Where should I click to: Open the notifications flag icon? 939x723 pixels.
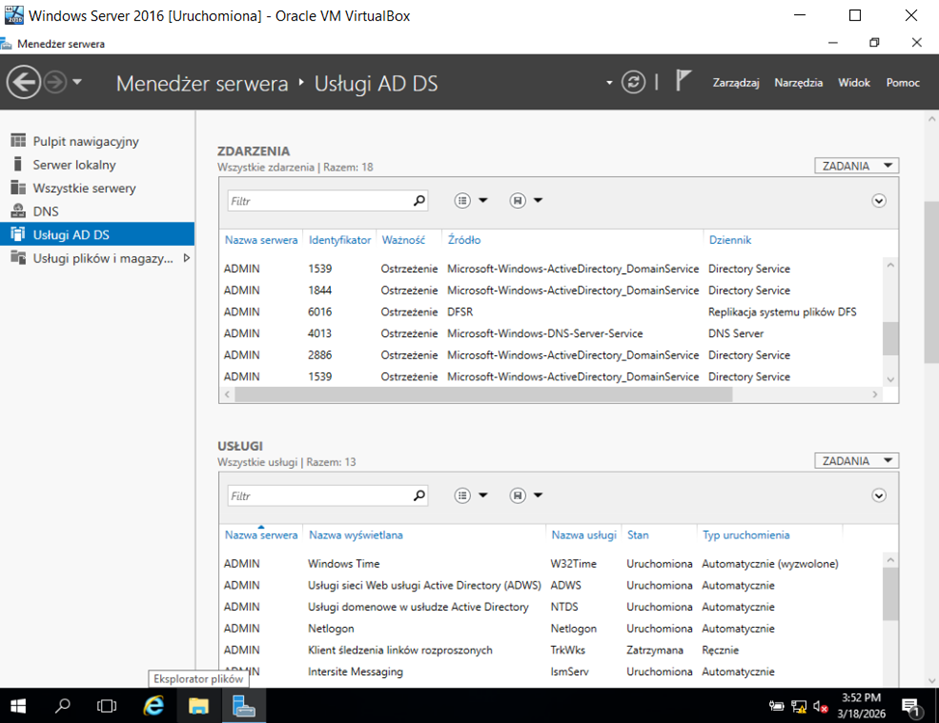coord(683,81)
